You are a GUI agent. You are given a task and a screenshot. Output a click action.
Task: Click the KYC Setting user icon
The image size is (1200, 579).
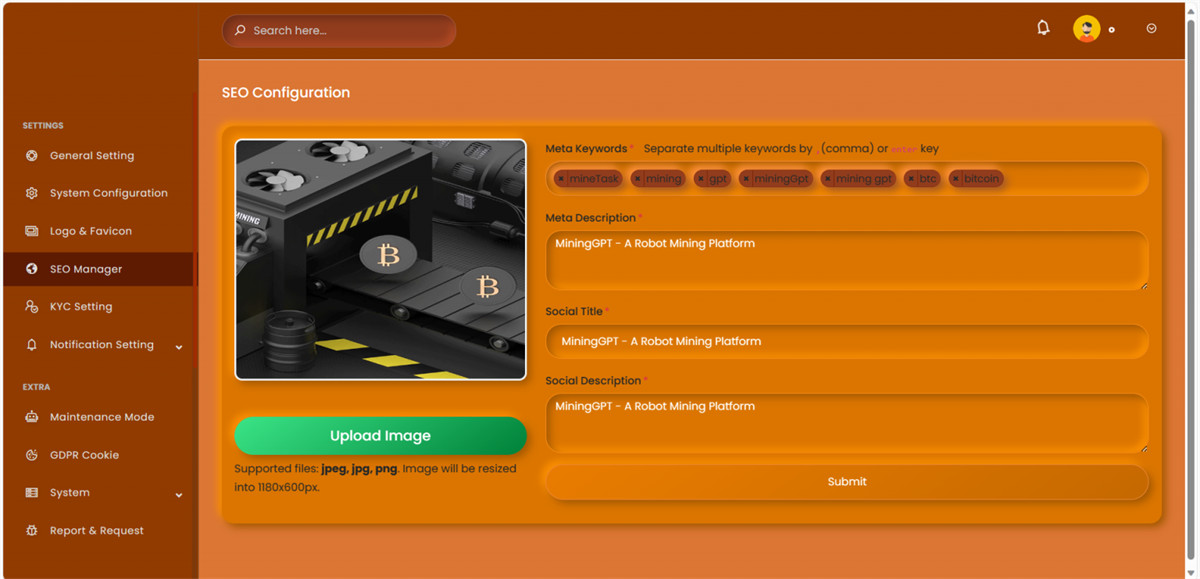coord(32,307)
